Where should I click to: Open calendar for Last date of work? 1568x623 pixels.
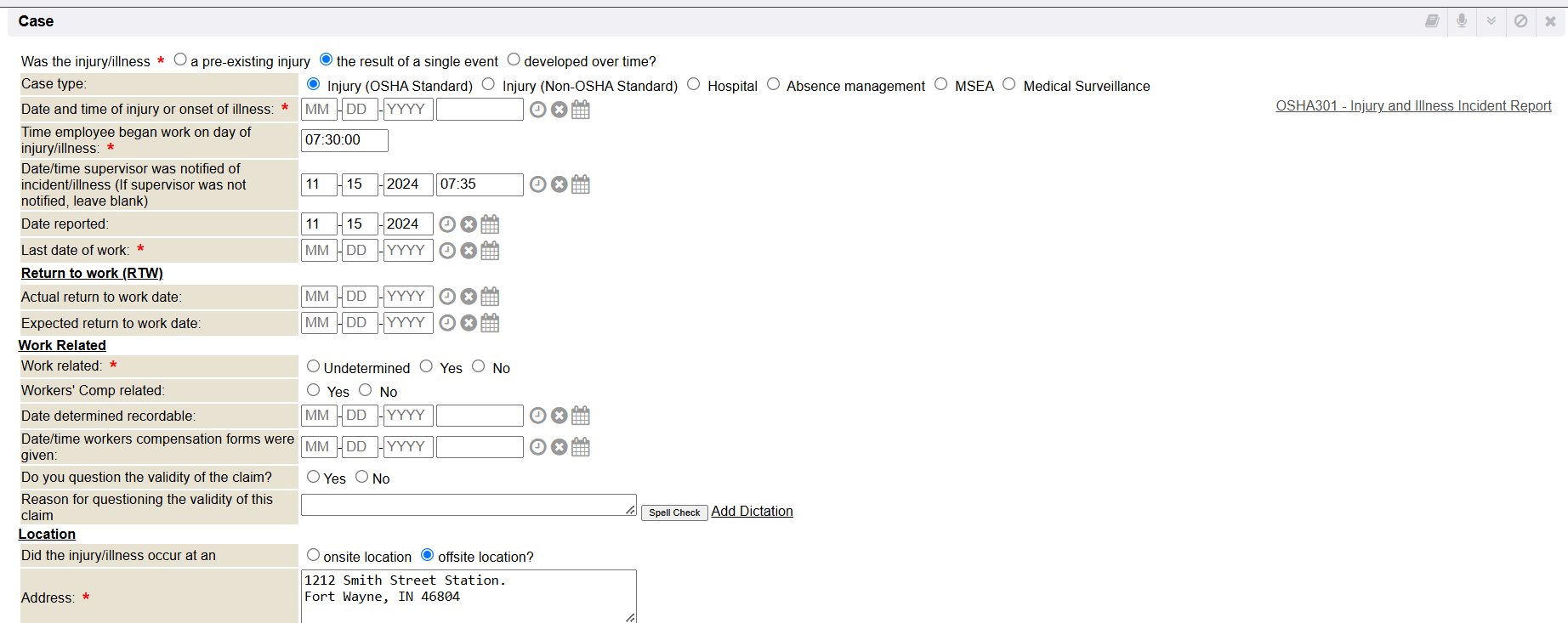[490, 251]
